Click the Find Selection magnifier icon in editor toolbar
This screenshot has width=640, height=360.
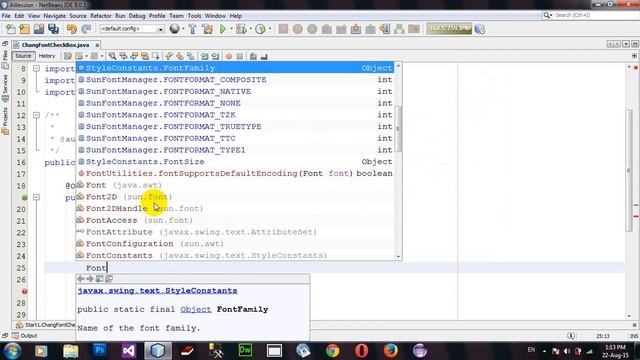coord(112,56)
